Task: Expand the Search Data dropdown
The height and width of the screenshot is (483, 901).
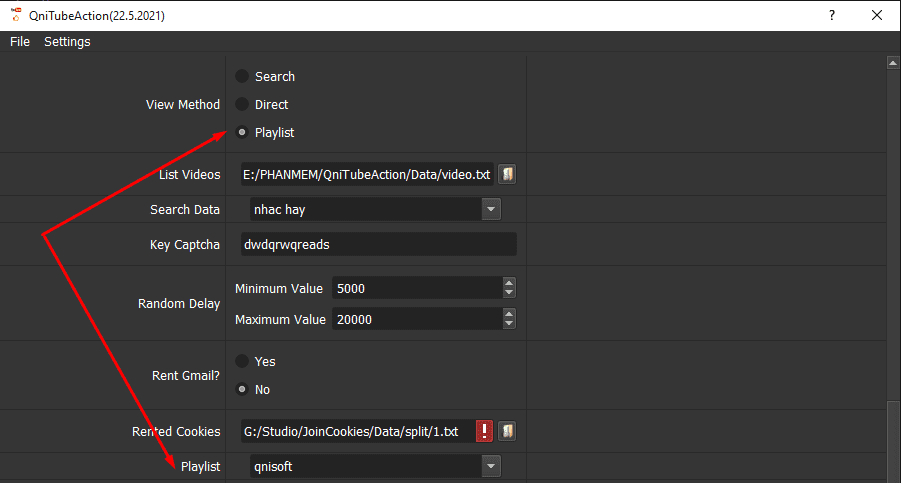Action: pos(490,209)
